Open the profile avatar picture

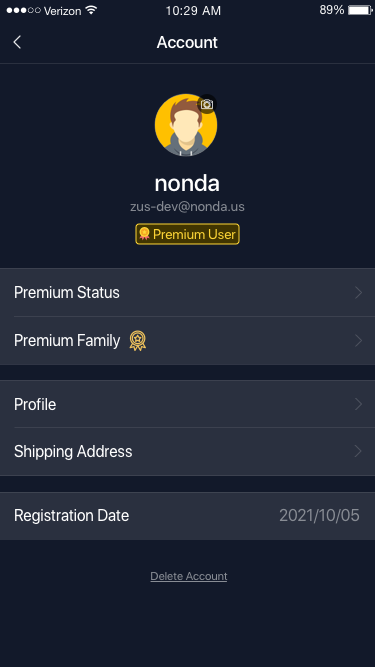186,125
